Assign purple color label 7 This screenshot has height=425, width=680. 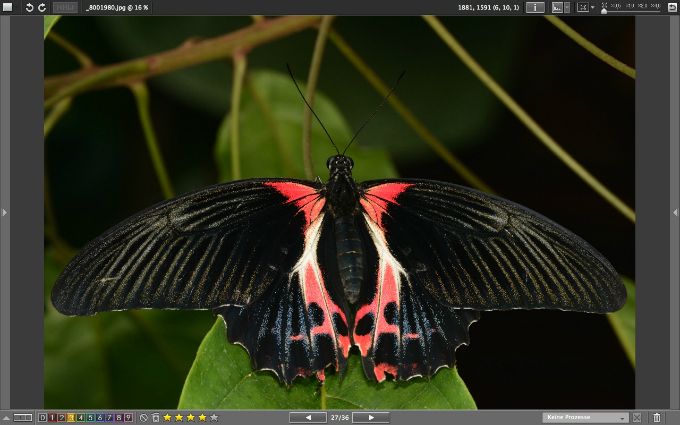(109, 418)
